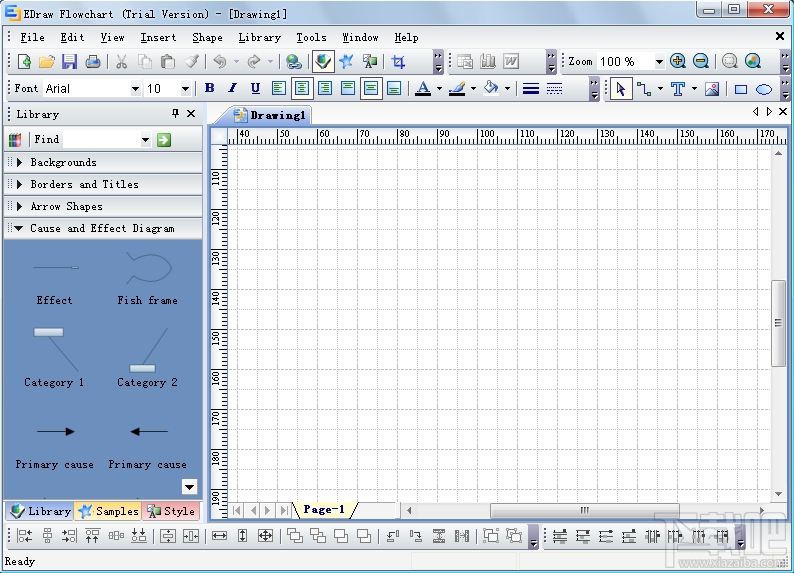Open the Insert menu
Screen dimensions: 794x573
(158, 37)
